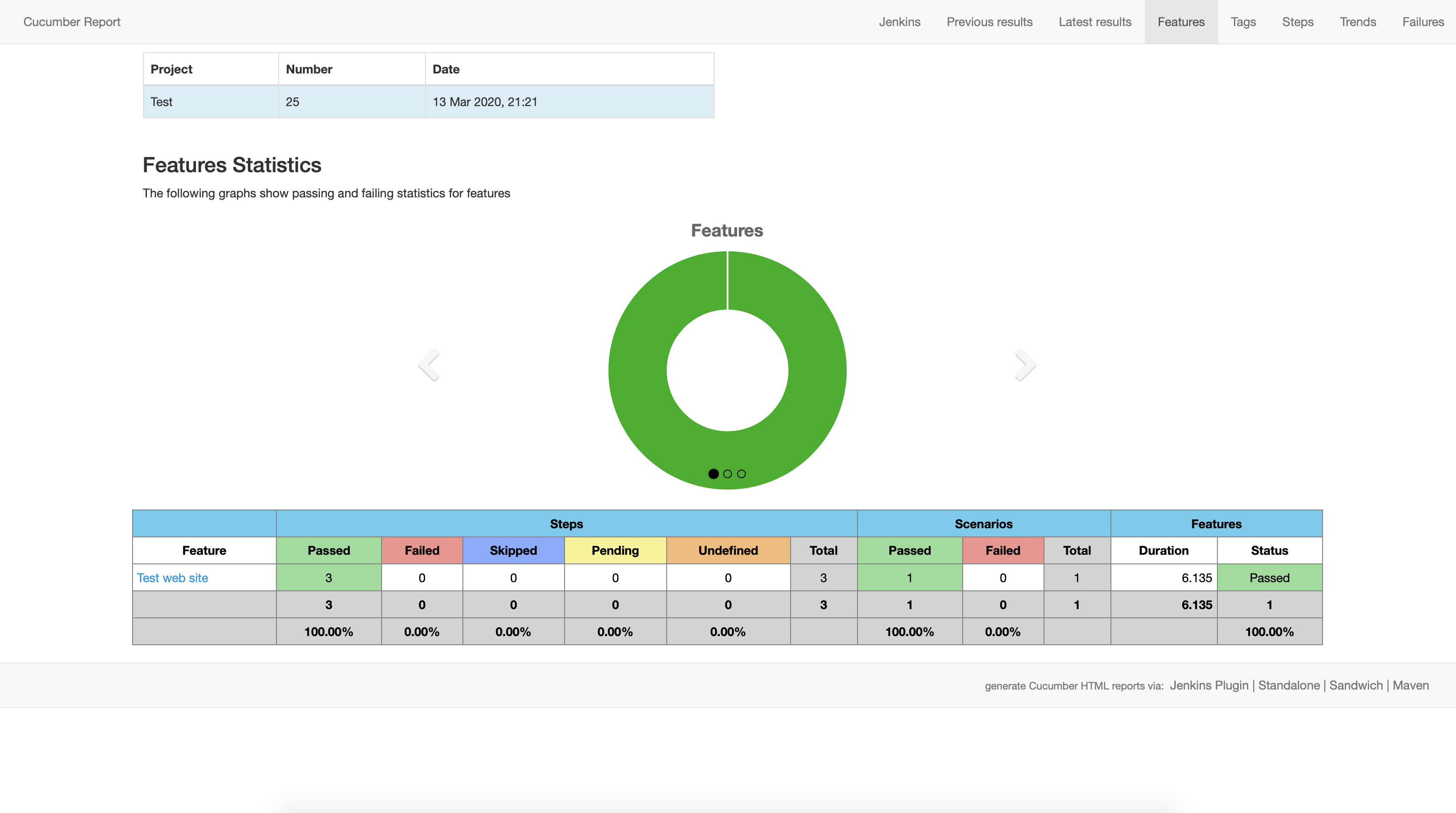The width and height of the screenshot is (1456, 813).
Task: Open Latest results in navbar
Action: click(x=1095, y=22)
